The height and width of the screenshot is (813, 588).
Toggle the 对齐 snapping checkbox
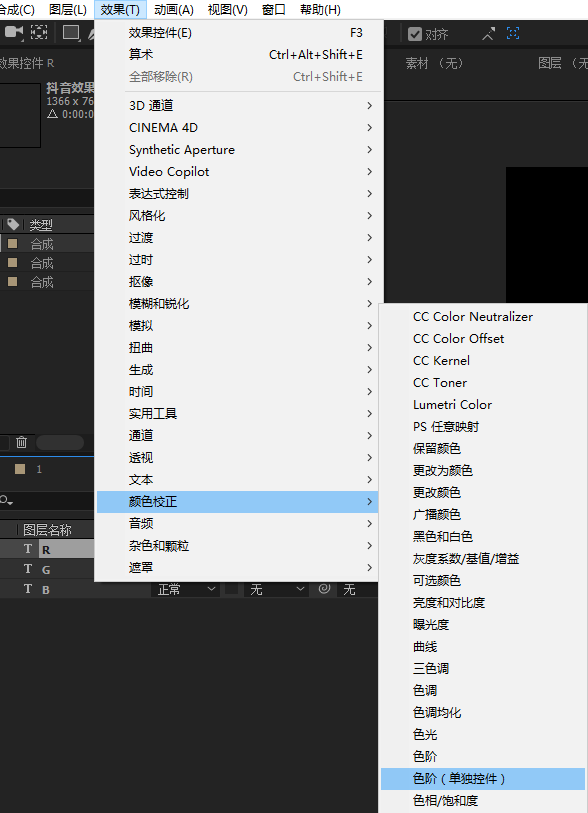click(415, 34)
